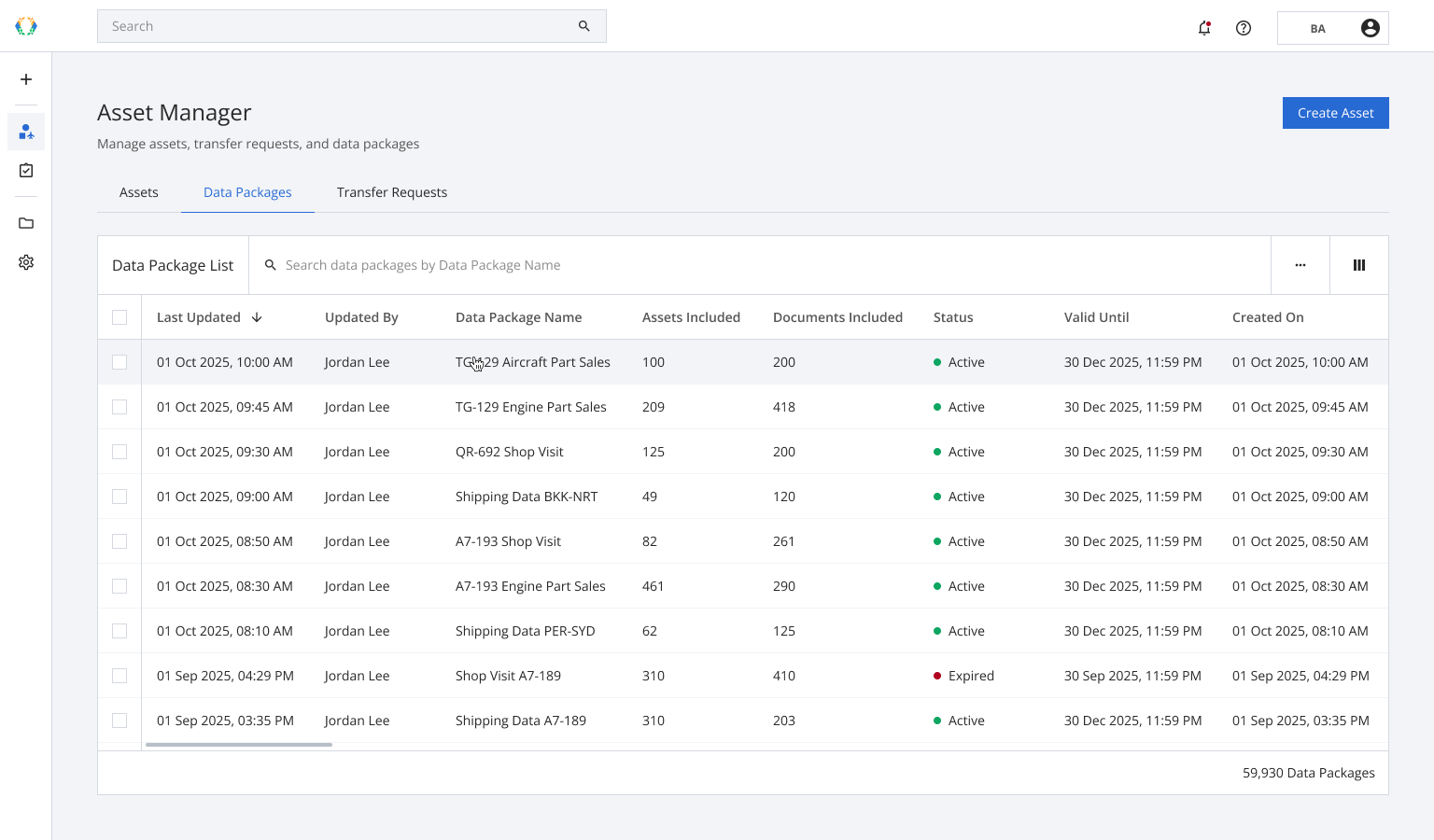This screenshot has height=840, width=1434.
Task: Click the Valid Until column header
Action: click(1096, 317)
